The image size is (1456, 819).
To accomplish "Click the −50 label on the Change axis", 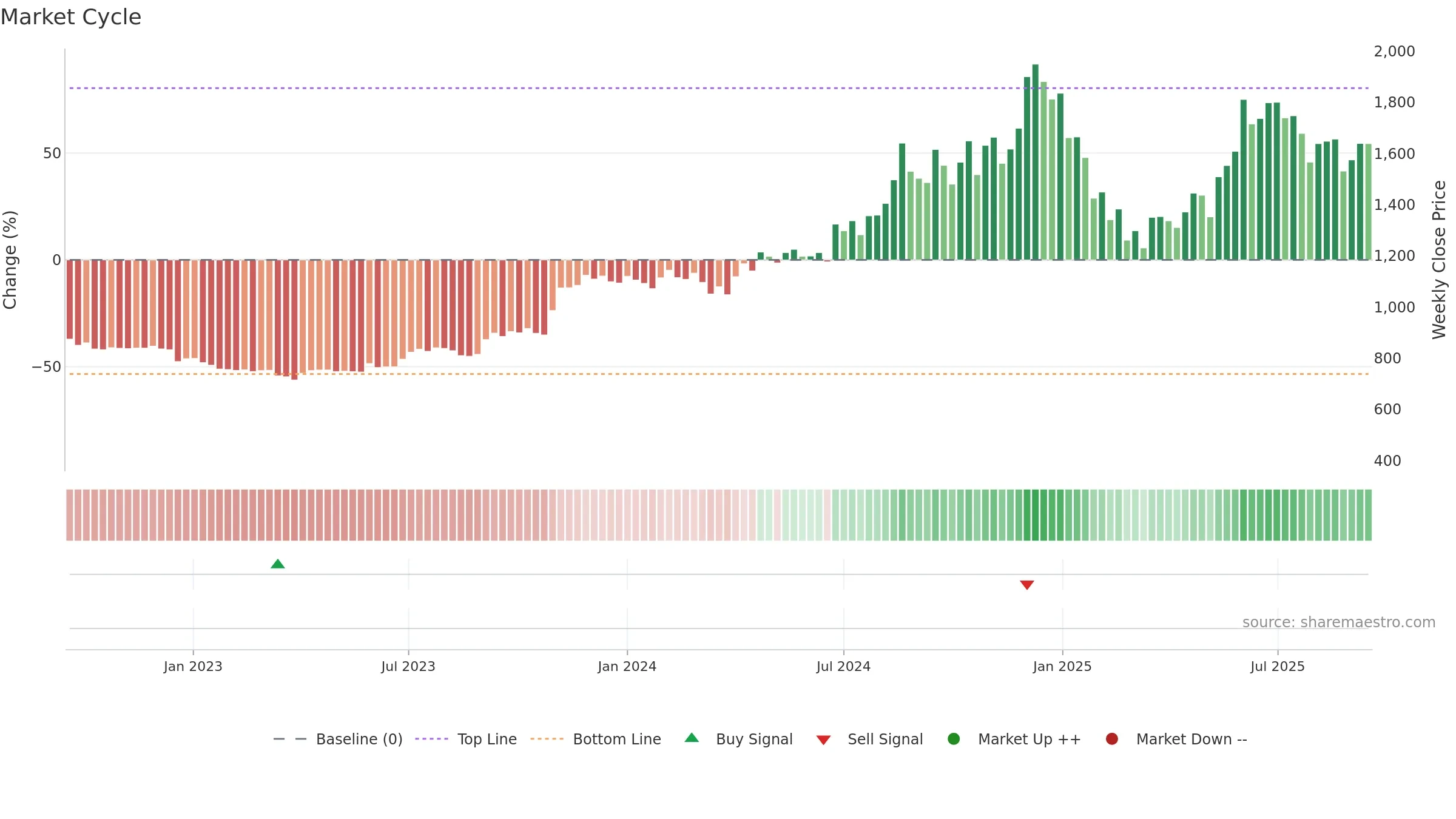I will pos(47,367).
